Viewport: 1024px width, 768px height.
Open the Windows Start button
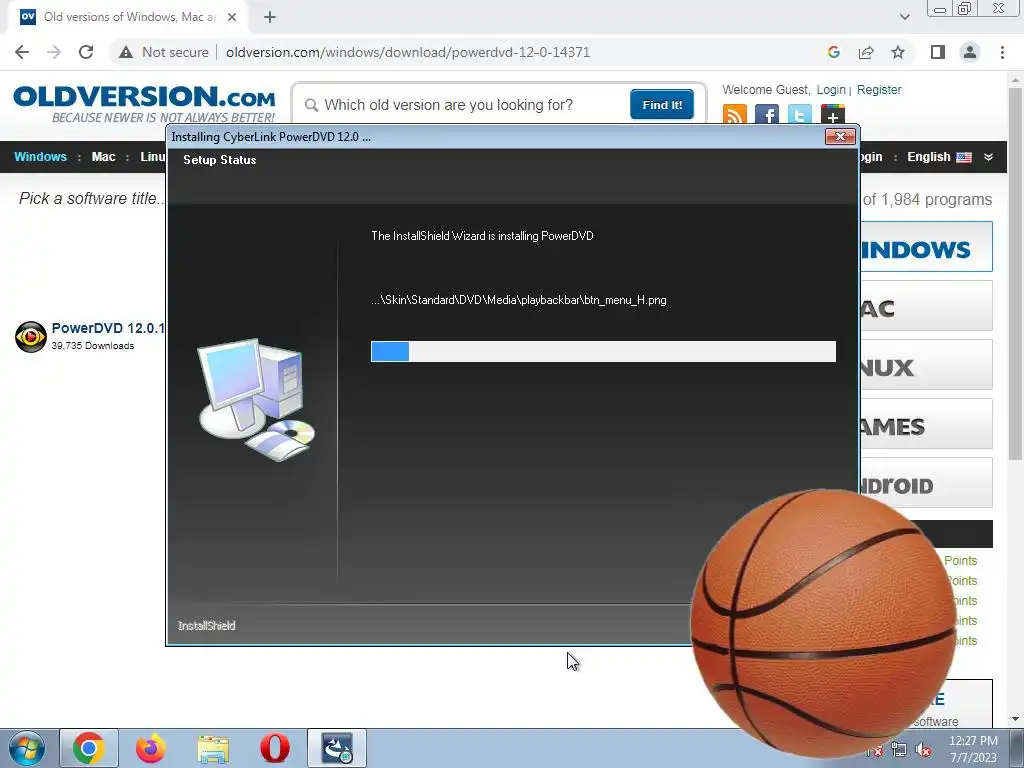point(27,748)
